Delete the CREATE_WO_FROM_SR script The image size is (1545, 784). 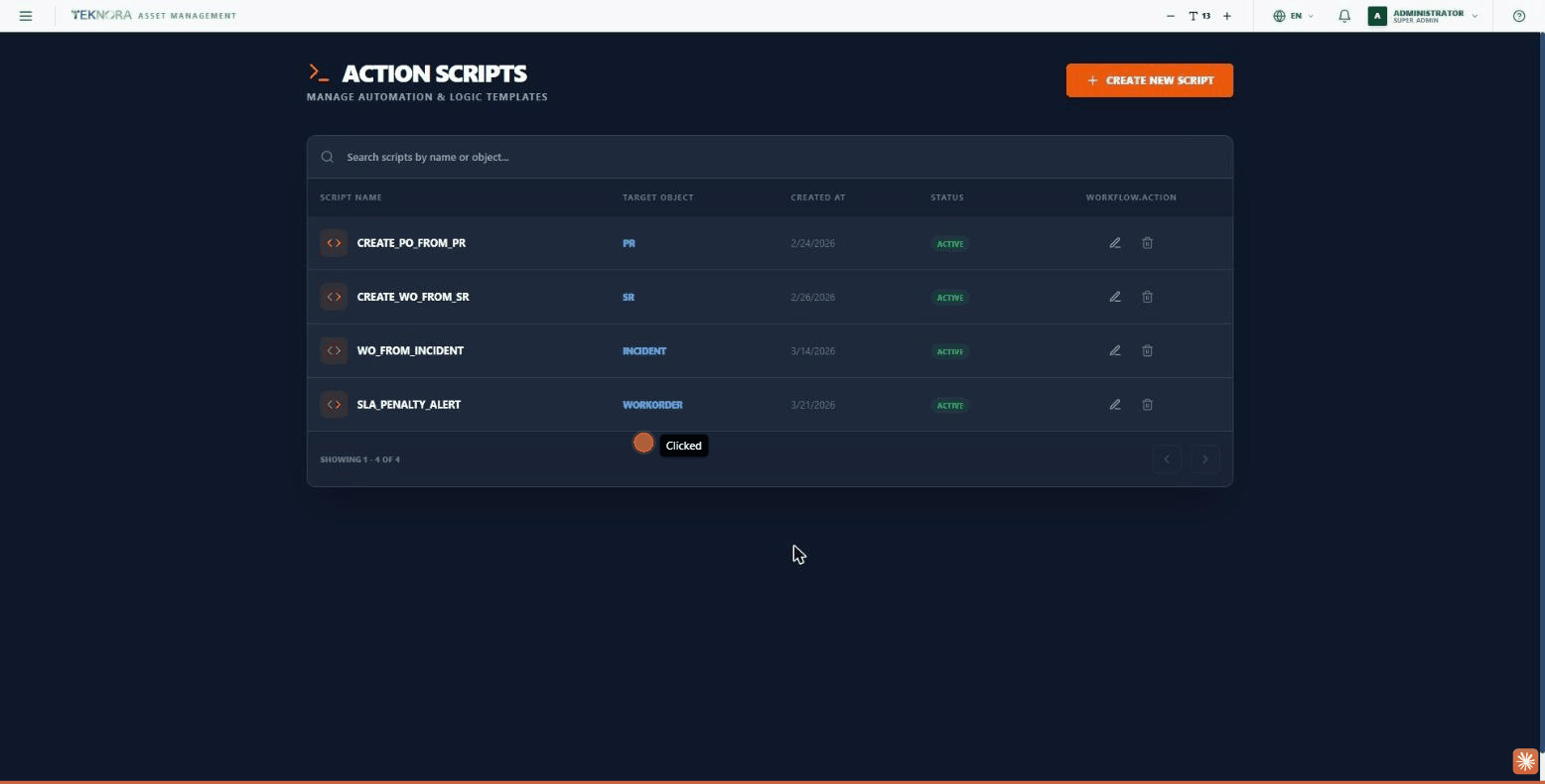click(x=1147, y=297)
